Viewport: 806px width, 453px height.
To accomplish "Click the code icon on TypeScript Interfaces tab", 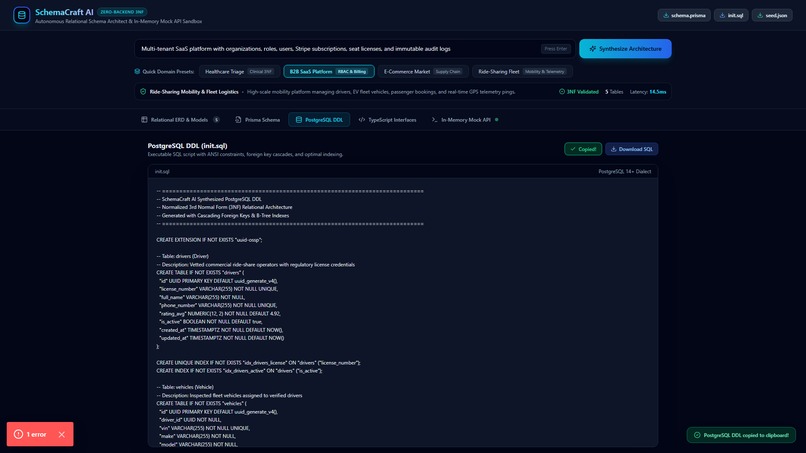I will point(362,120).
